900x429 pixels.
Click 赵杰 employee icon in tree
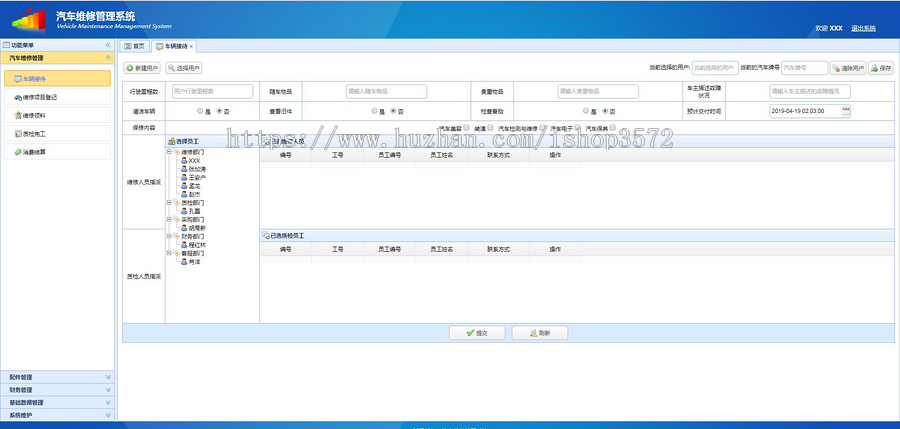click(184, 194)
